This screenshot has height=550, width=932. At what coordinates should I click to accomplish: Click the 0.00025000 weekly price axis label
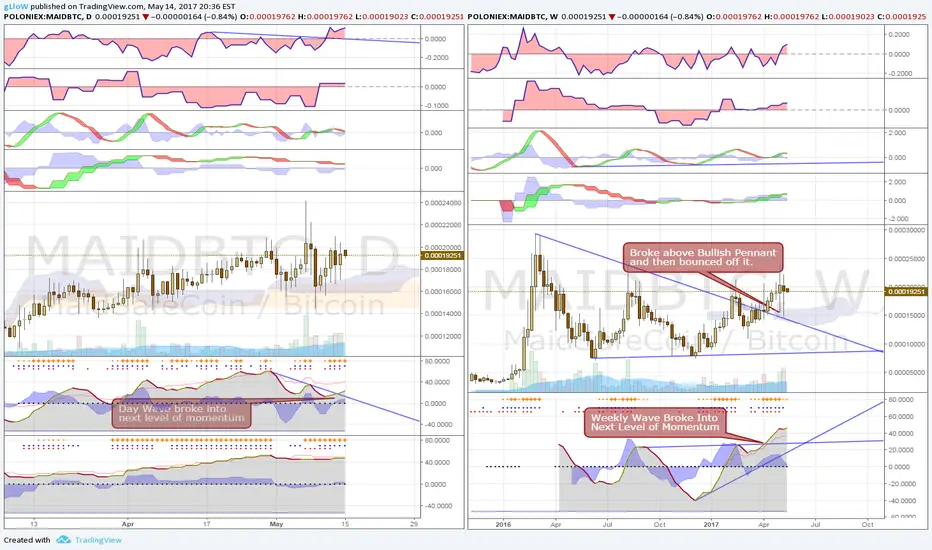click(907, 258)
